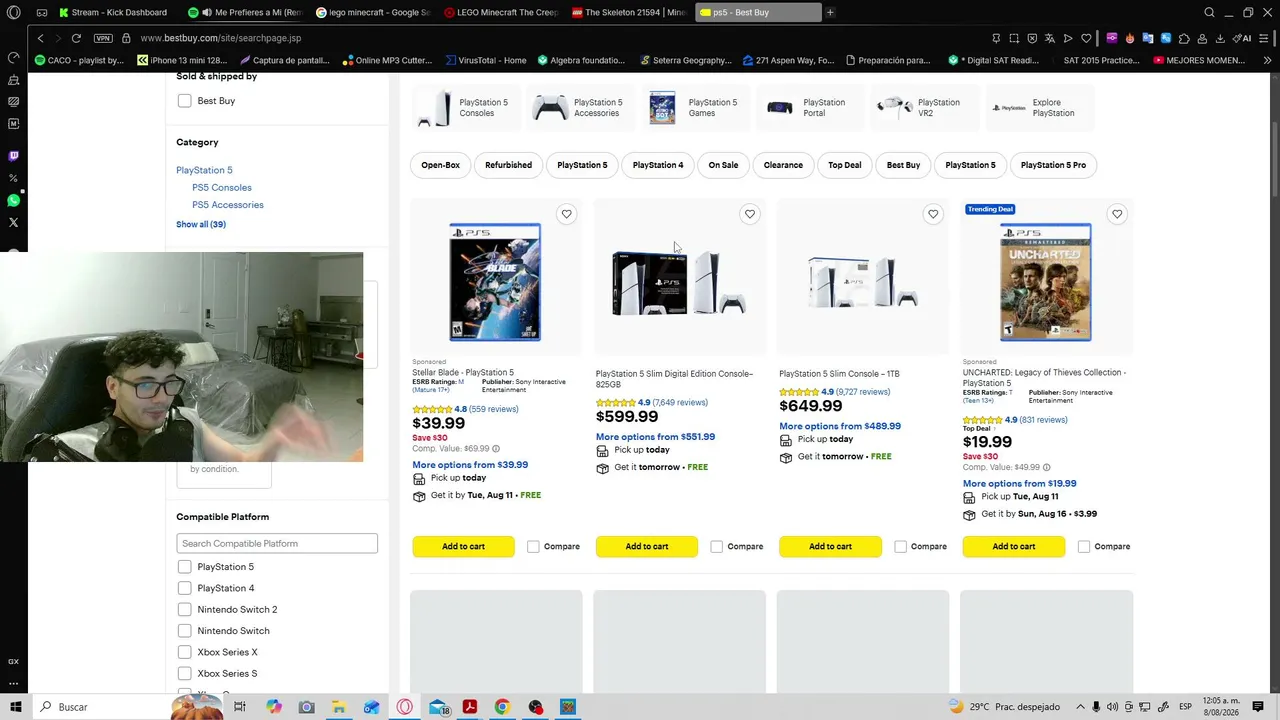Go back to the previous page

40,38
